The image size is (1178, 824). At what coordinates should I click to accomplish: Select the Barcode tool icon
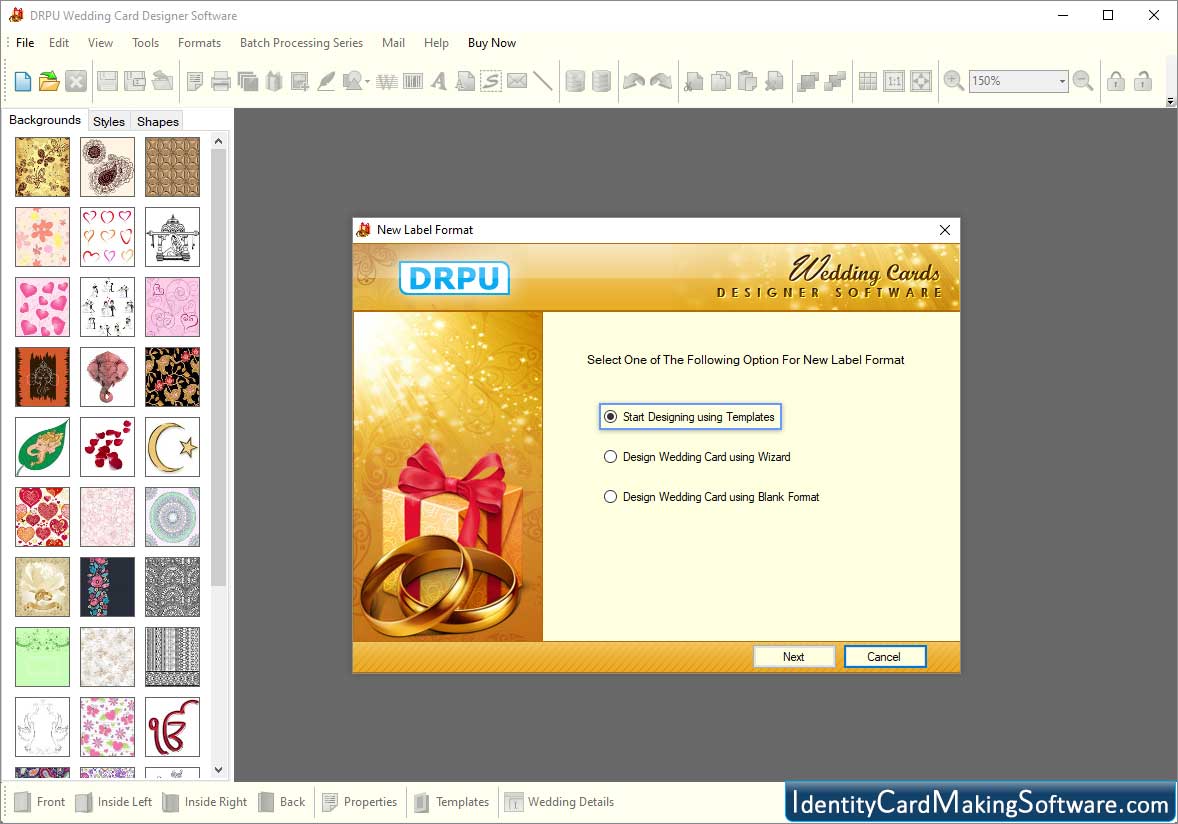pyautogui.click(x=412, y=81)
